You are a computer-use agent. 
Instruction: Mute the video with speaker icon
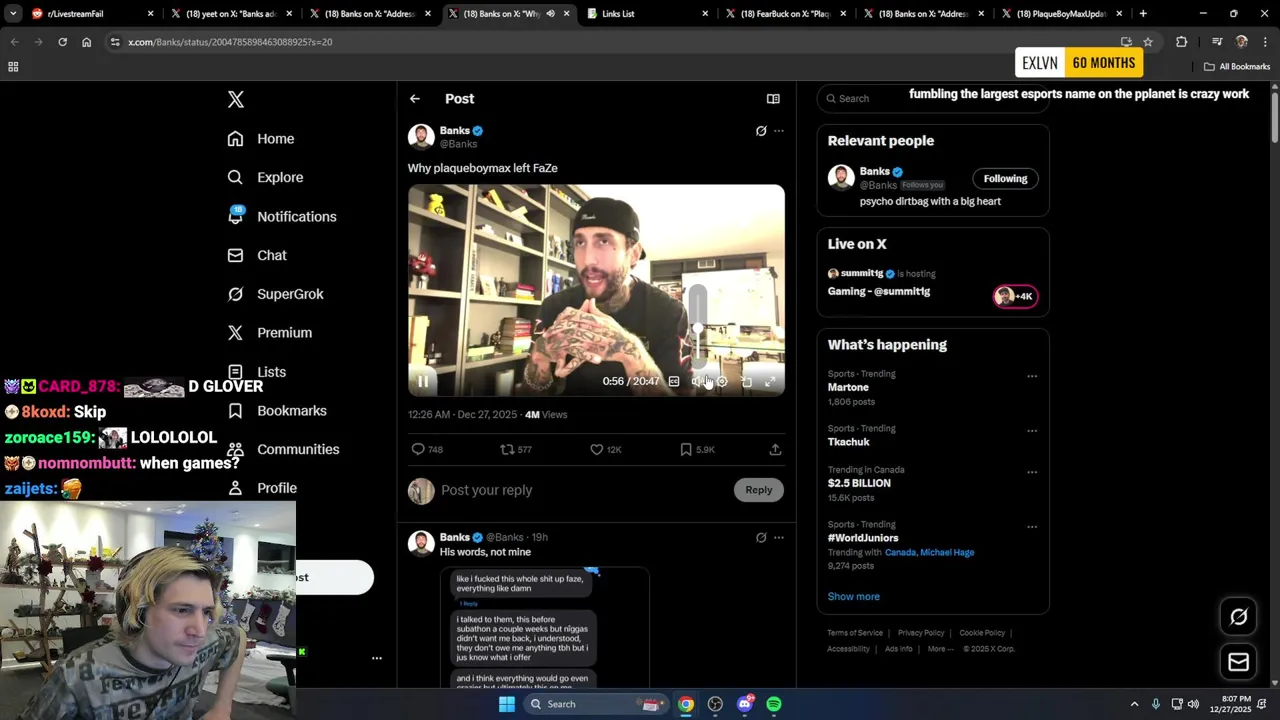pyautogui.click(x=698, y=381)
